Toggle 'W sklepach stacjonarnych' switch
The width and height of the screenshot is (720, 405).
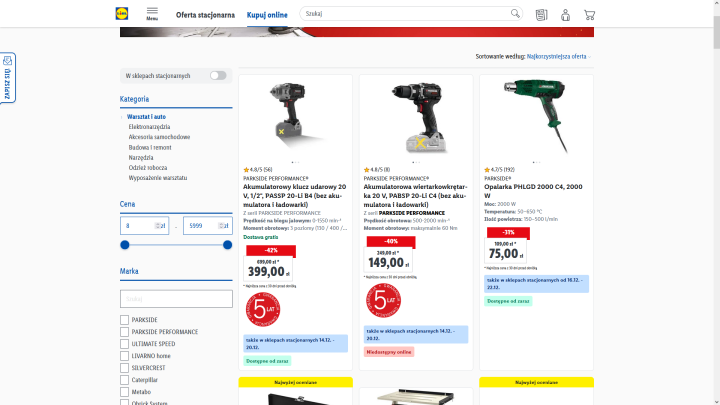click(x=218, y=75)
